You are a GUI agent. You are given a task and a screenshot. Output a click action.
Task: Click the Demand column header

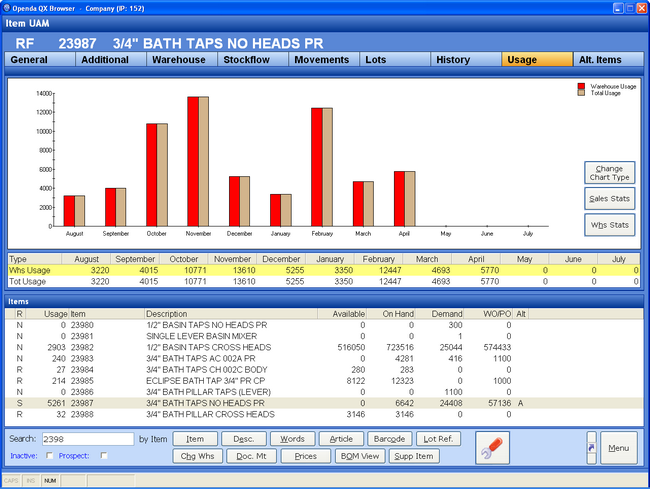439,314
